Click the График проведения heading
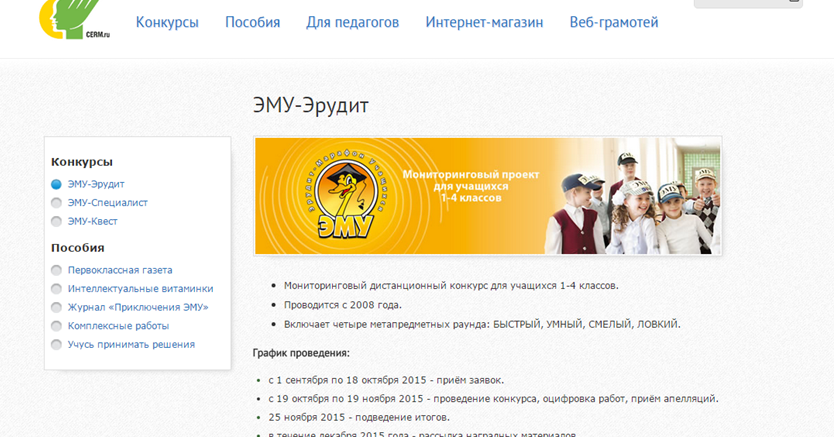This screenshot has height=437, width=834. click(x=301, y=354)
